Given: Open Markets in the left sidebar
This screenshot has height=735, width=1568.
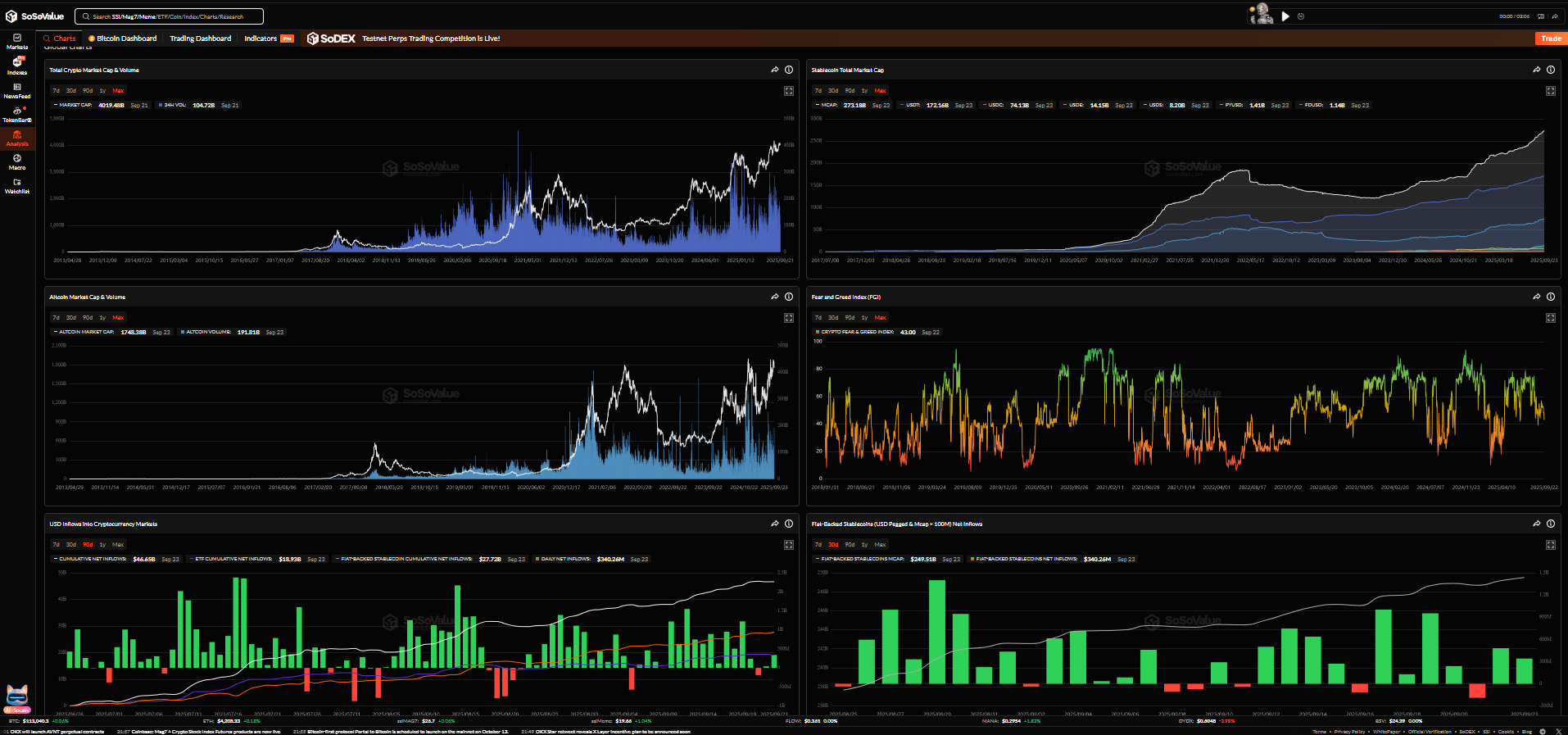Looking at the screenshot, I should [x=17, y=41].
